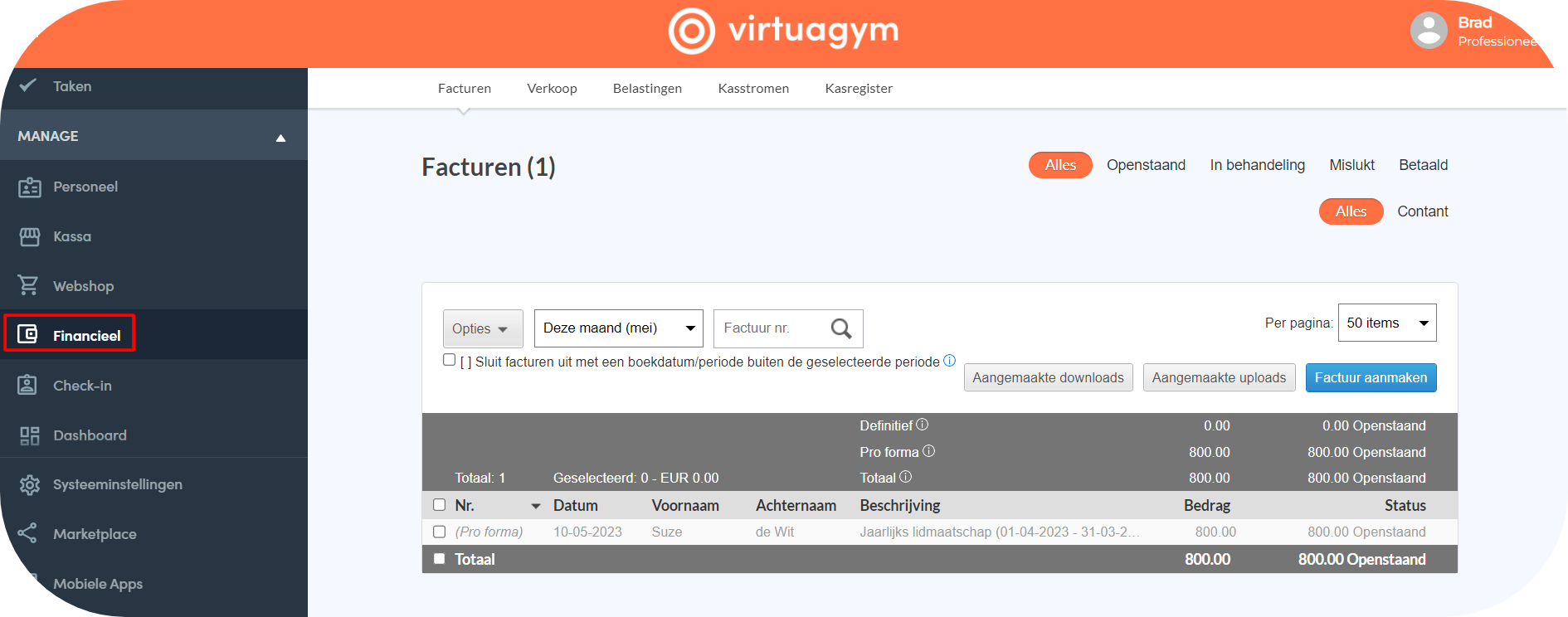
Task: Click the Definitief info icon
Action: (x=923, y=425)
